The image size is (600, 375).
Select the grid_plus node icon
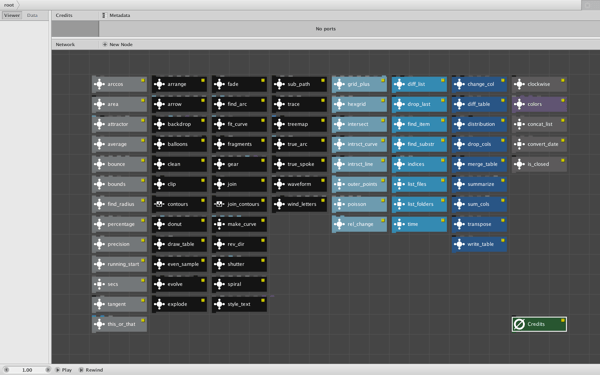coord(339,84)
